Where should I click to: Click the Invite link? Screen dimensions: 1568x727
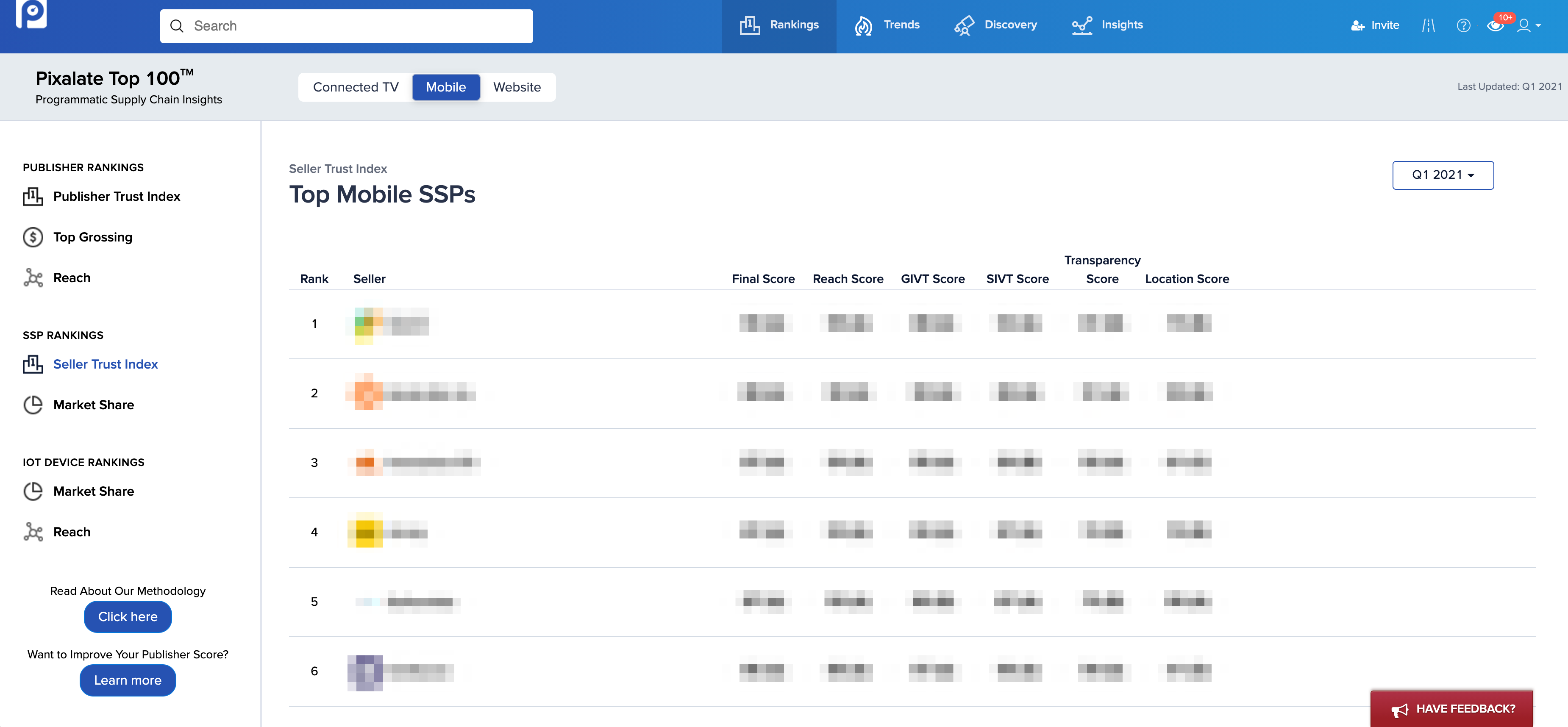pyautogui.click(x=1385, y=25)
